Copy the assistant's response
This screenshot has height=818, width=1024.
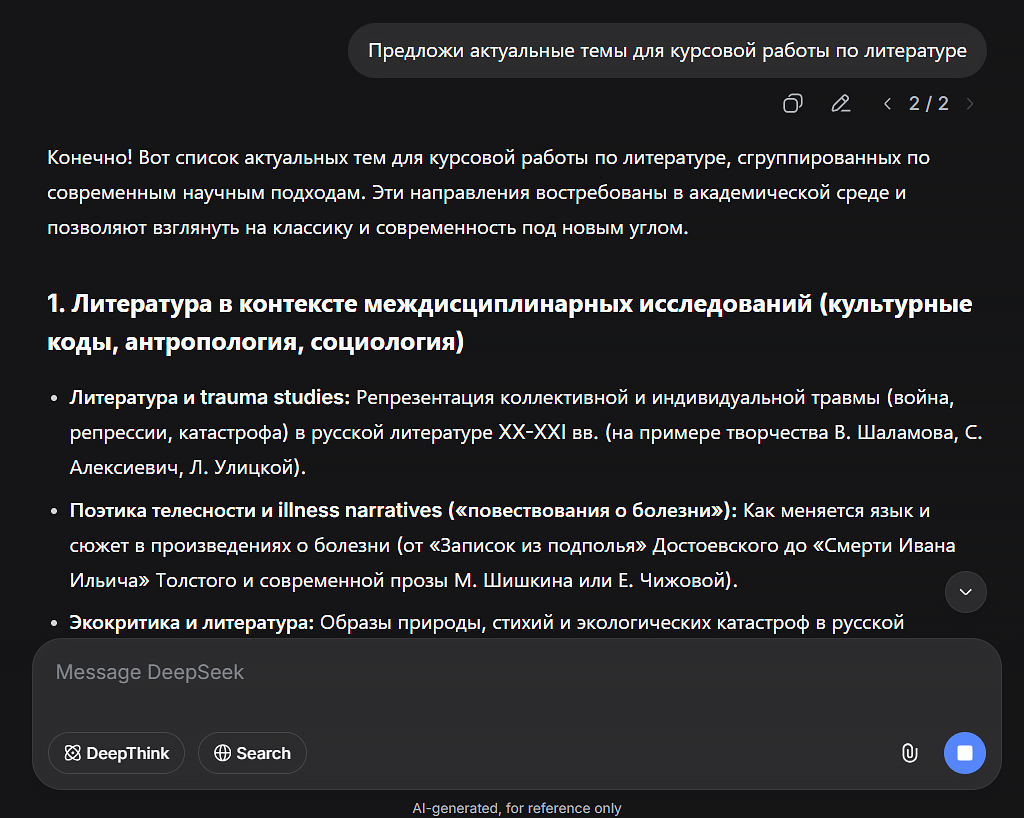coord(792,103)
